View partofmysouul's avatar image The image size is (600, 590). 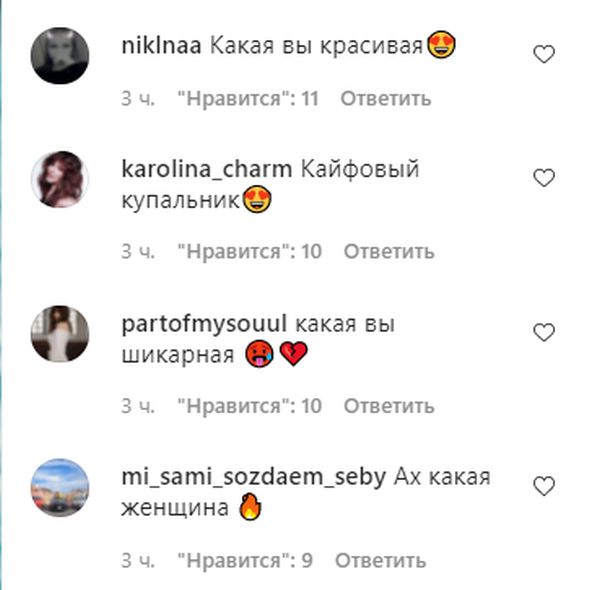coord(60,334)
